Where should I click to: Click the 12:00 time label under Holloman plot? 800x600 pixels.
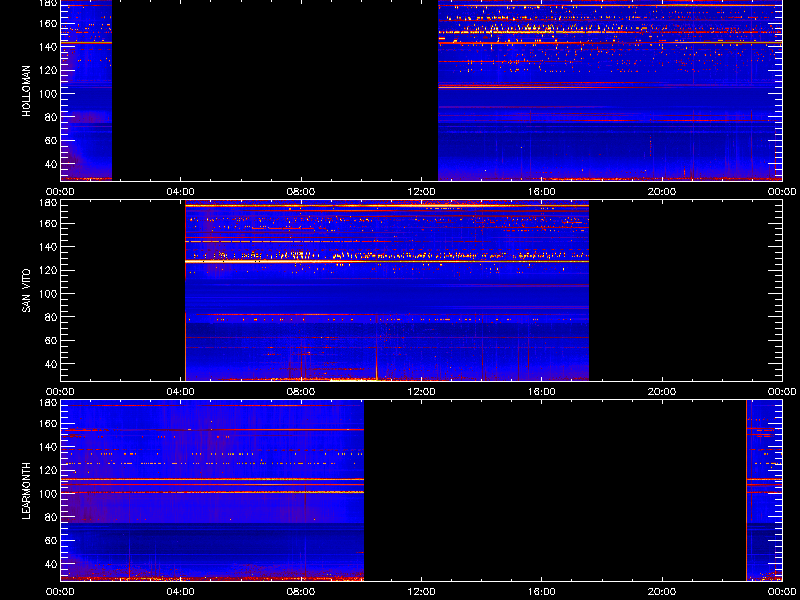(x=421, y=192)
